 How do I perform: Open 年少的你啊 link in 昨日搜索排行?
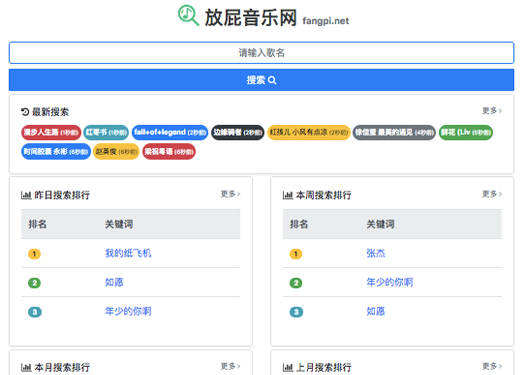pyautogui.click(x=128, y=311)
